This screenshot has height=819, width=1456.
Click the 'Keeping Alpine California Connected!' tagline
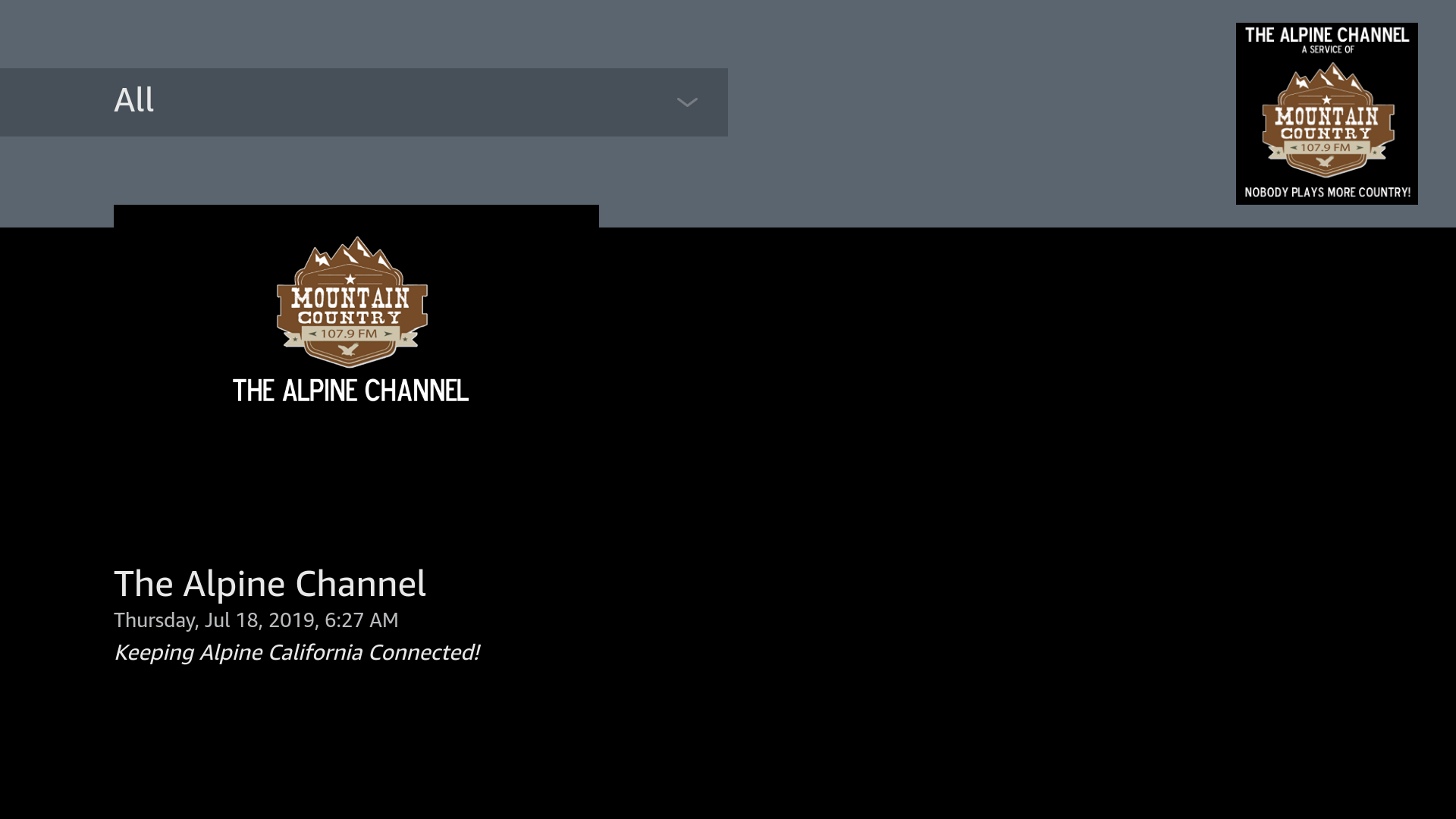[x=297, y=651]
